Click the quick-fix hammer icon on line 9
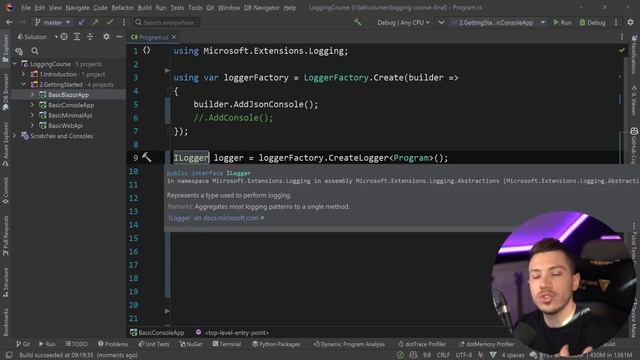This screenshot has width=640, height=360. tap(147, 157)
